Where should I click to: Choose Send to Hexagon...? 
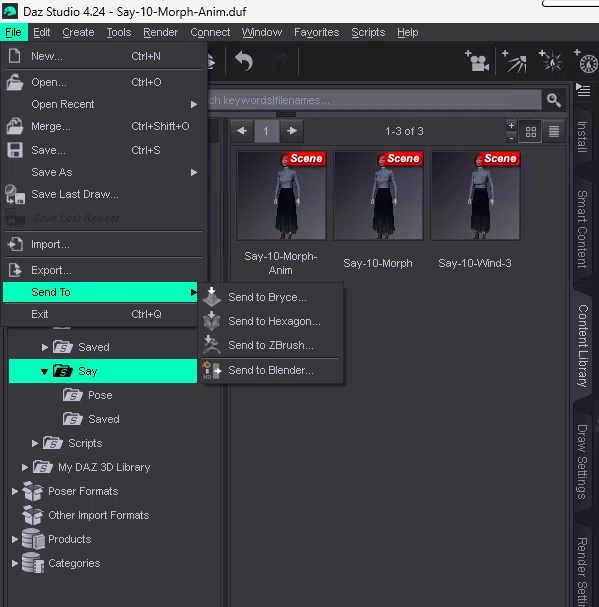pyautogui.click(x=271, y=321)
